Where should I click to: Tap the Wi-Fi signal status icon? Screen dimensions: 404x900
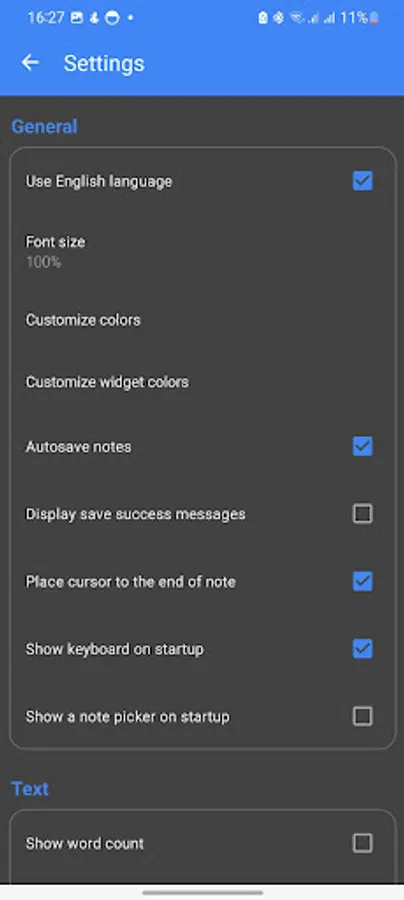[297, 18]
